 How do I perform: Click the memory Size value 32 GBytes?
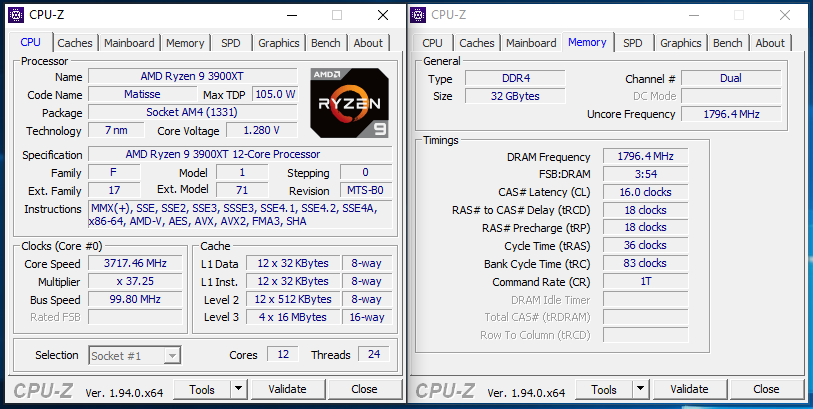click(x=515, y=96)
